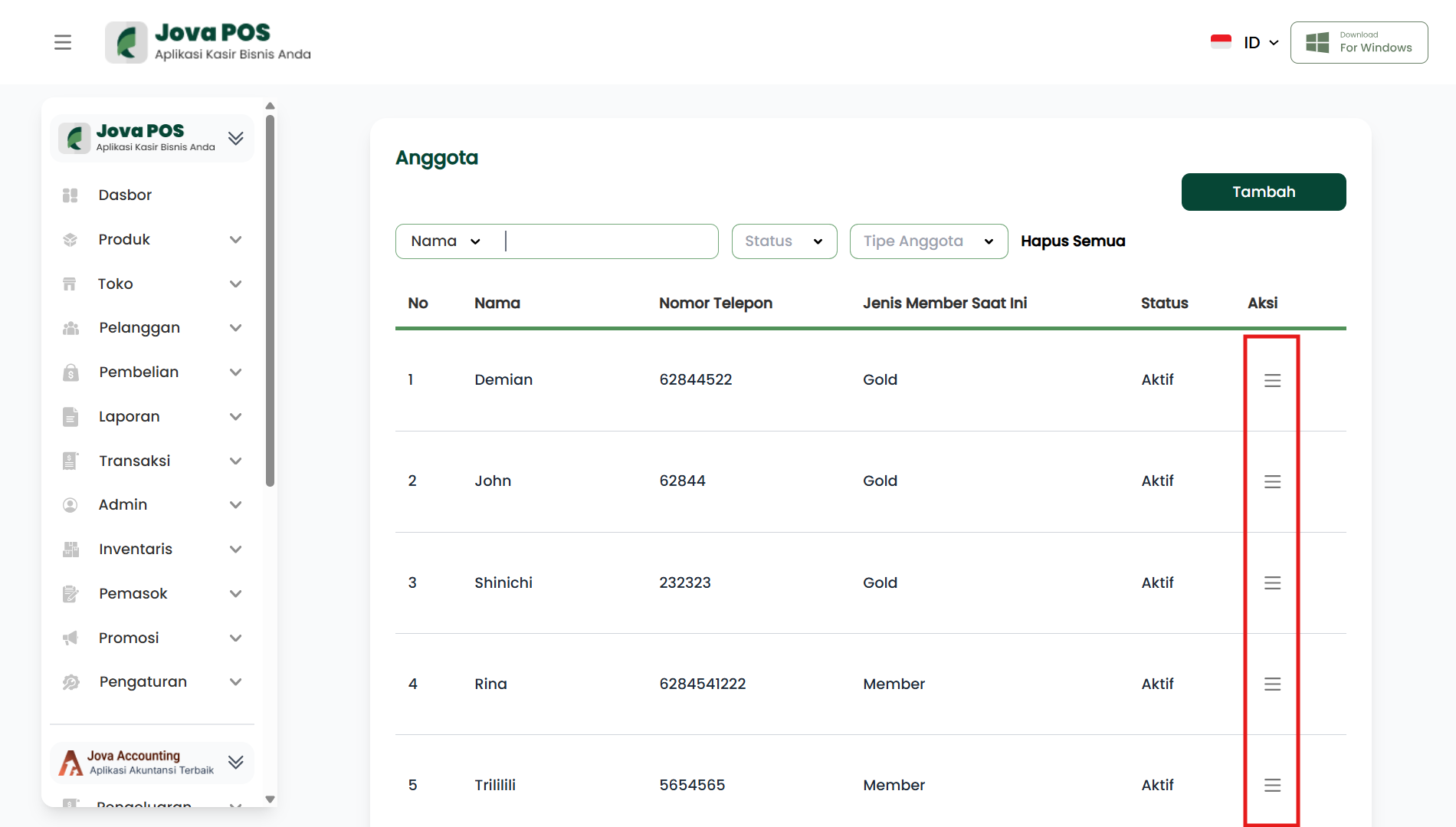Open action menu for John row
This screenshot has width=1456, height=827.
[x=1272, y=481]
